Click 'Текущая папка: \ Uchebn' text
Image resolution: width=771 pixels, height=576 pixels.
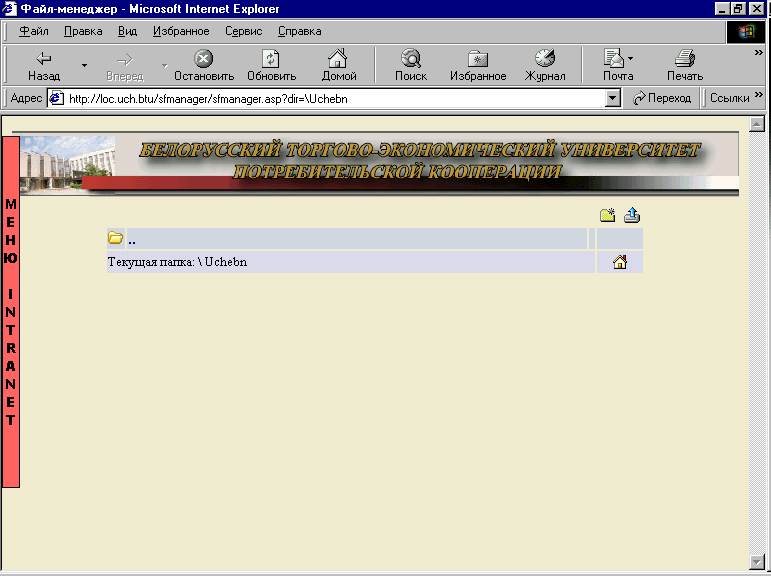177,262
